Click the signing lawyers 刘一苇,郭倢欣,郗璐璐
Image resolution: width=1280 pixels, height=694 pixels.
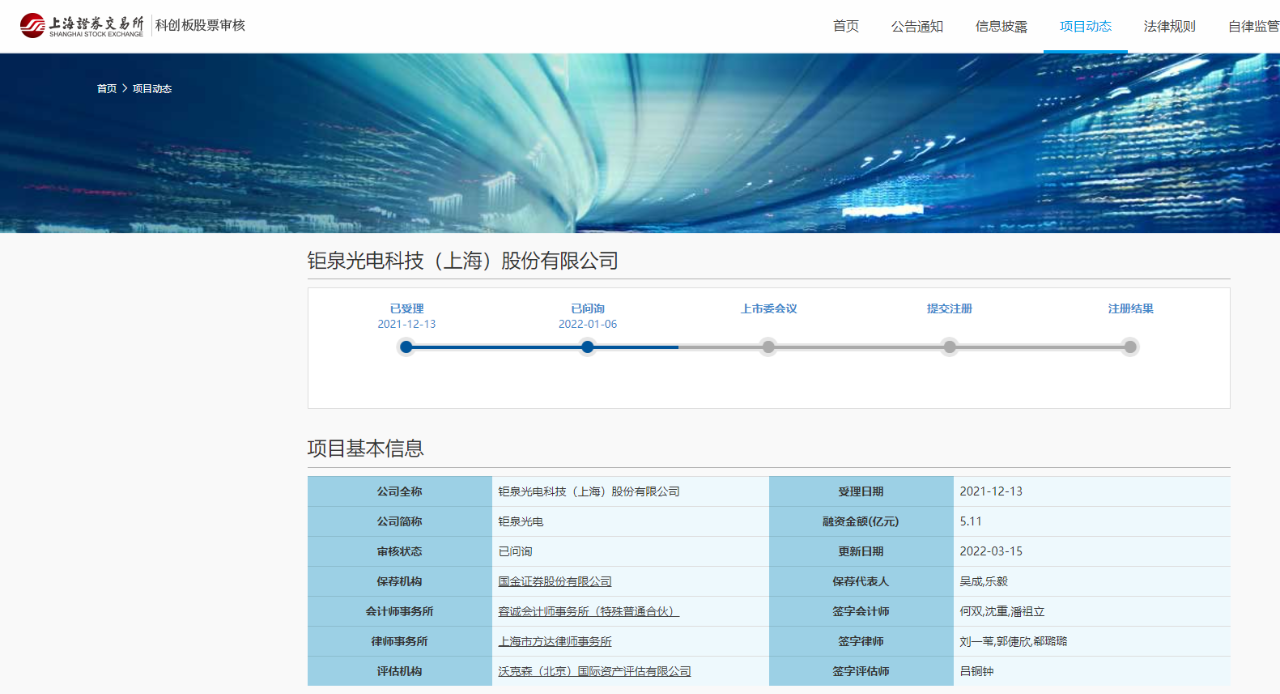(x=1013, y=641)
